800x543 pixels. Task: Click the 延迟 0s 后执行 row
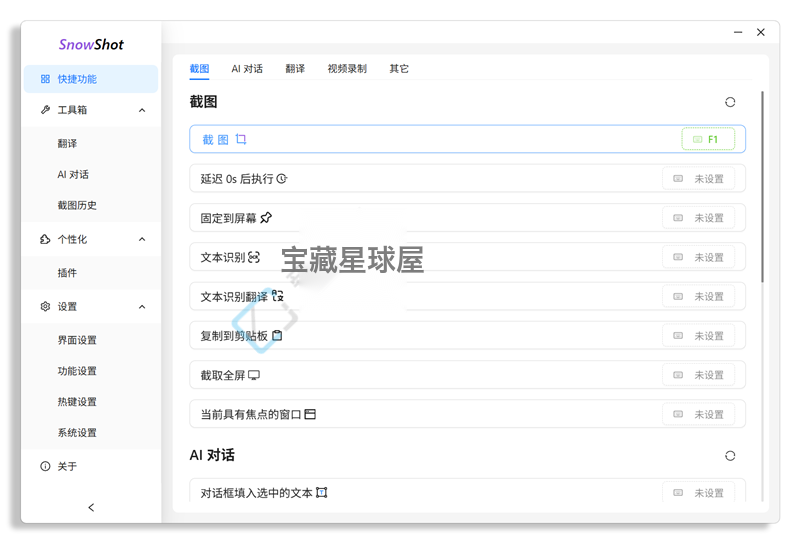pos(467,179)
